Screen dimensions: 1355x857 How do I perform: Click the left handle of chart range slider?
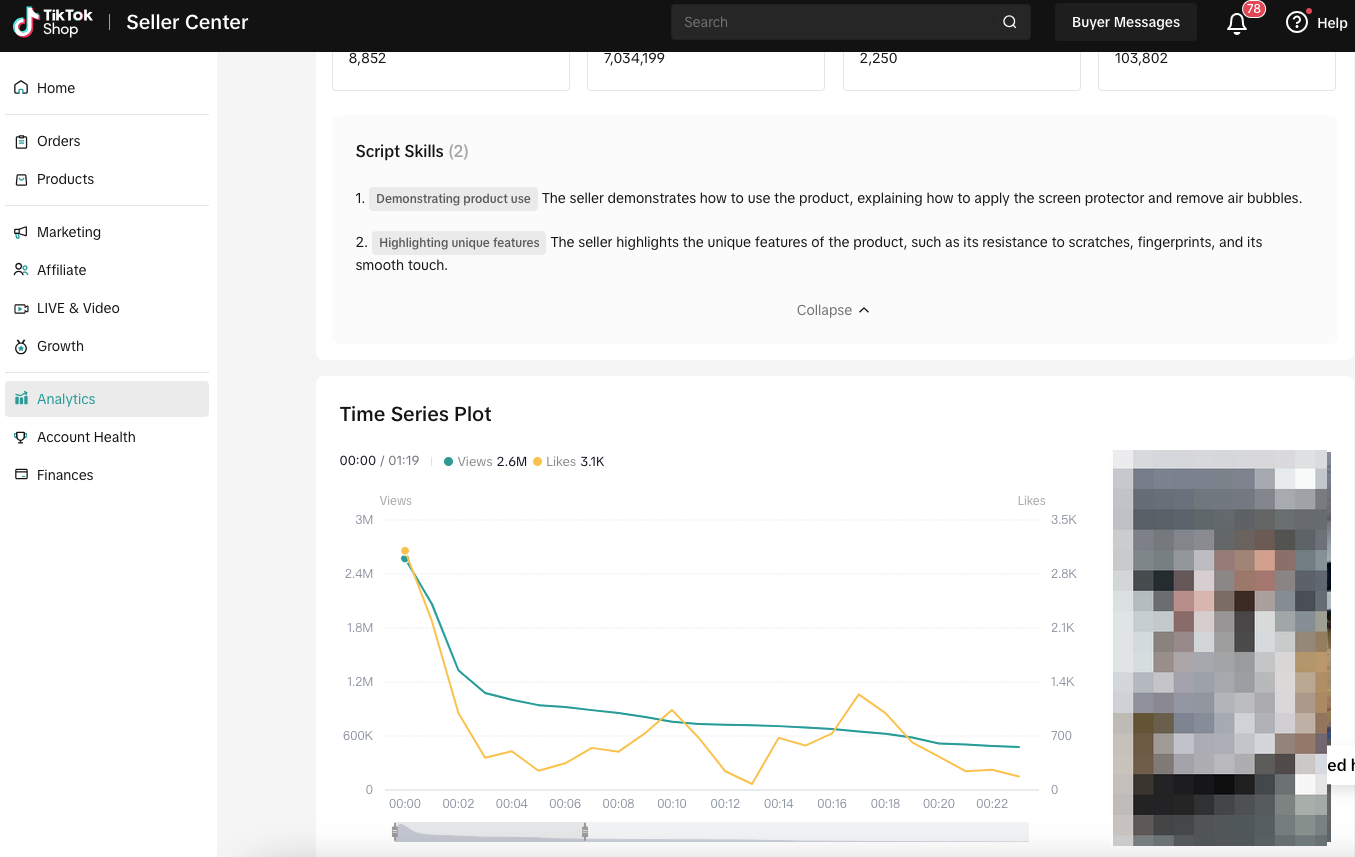[395, 831]
